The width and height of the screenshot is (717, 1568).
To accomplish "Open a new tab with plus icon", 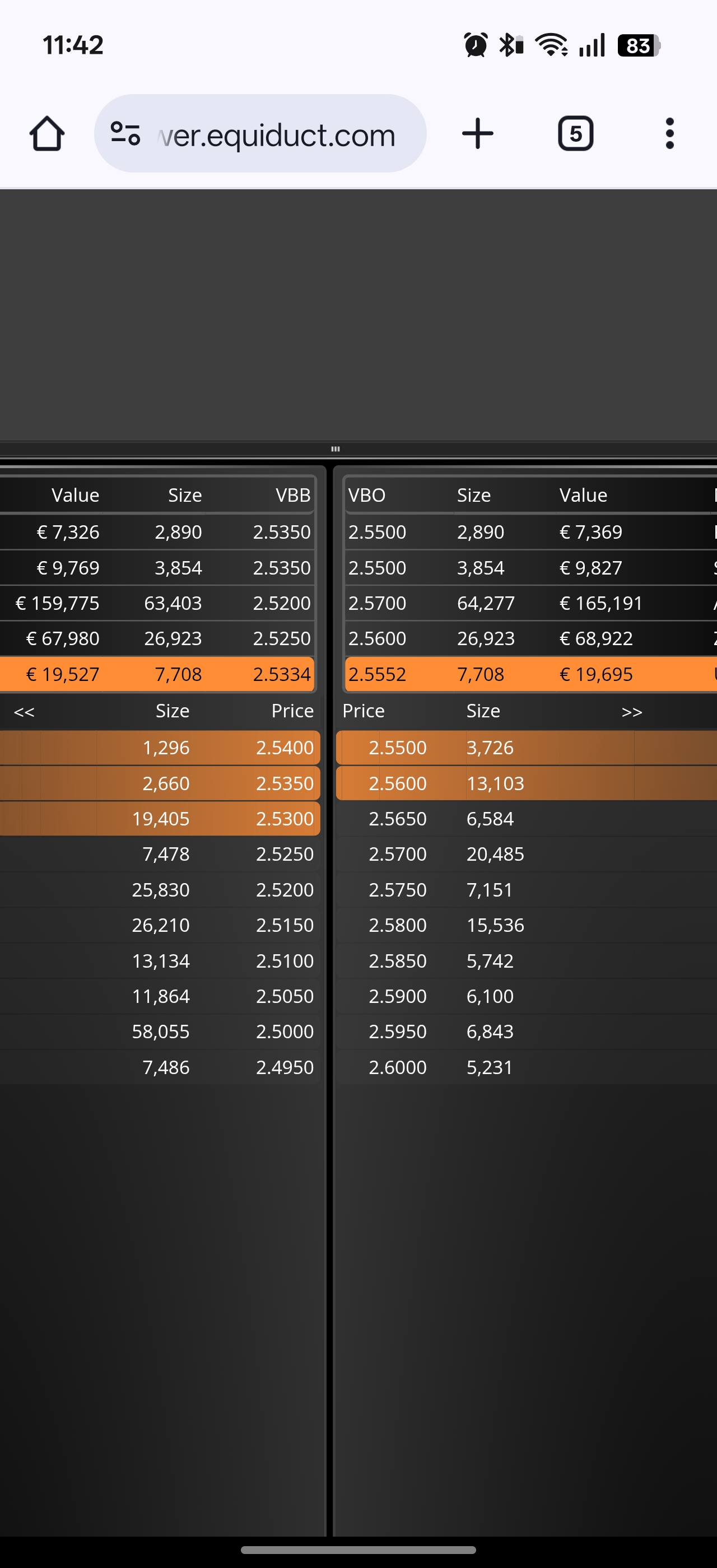I will coord(478,133).
